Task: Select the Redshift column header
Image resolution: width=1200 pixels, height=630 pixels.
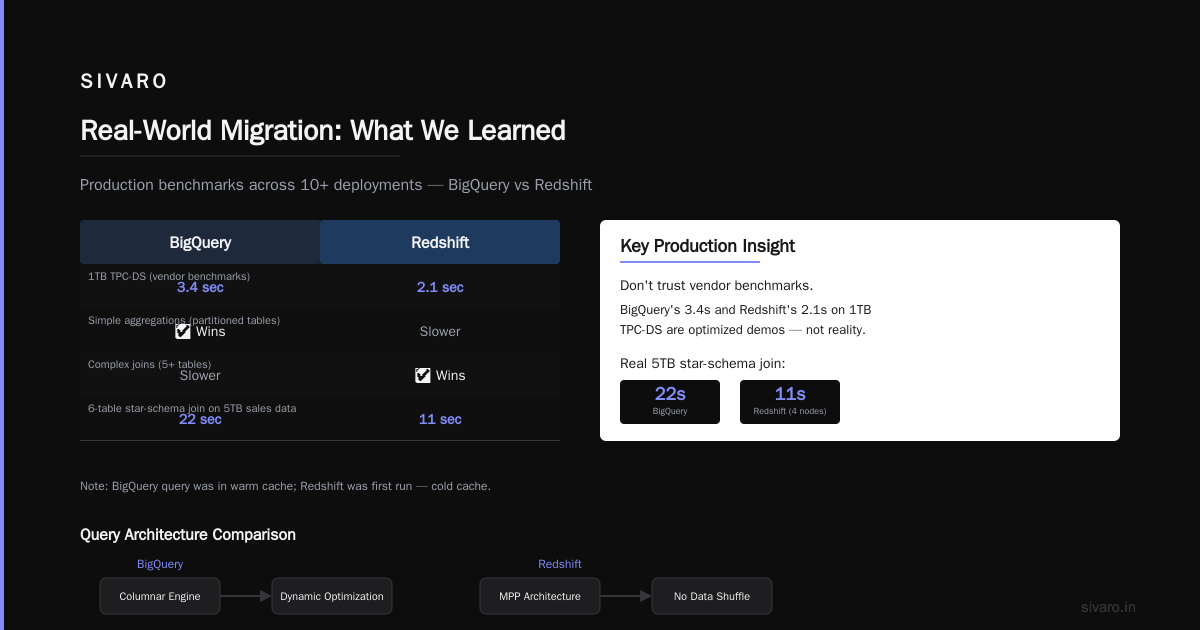Action: (x=440, y=242)
